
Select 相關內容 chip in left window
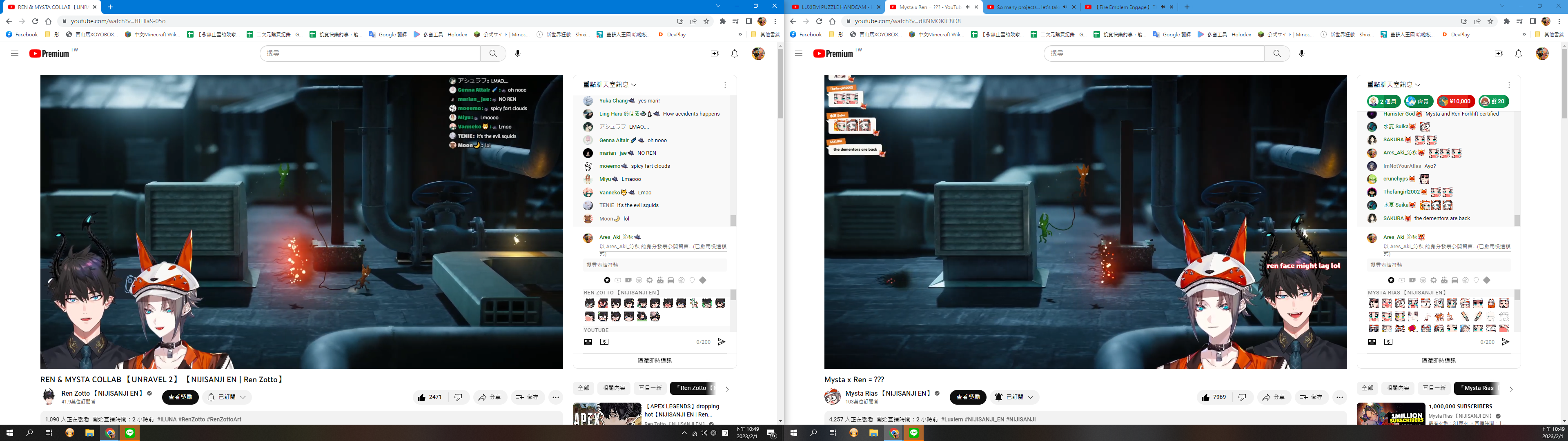click(x=614, y=388)
